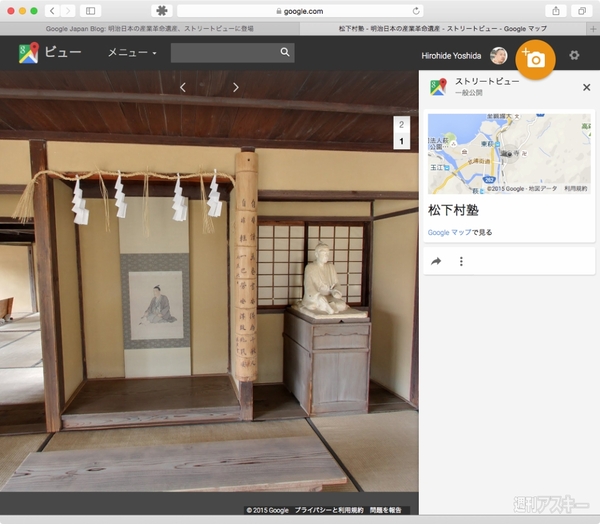Open プライバシーと利用規約 link

[x=329, y=510]
